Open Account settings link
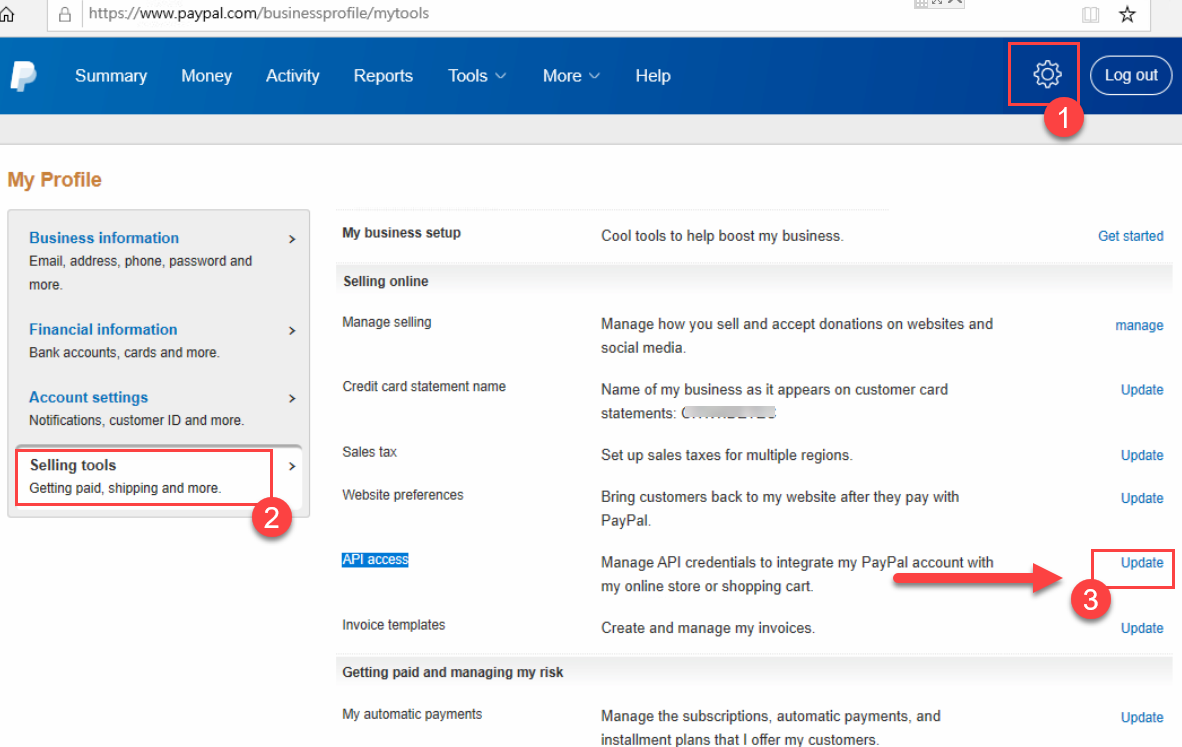The width and height of the screenshot is (1182, 747). pos(88,396)
